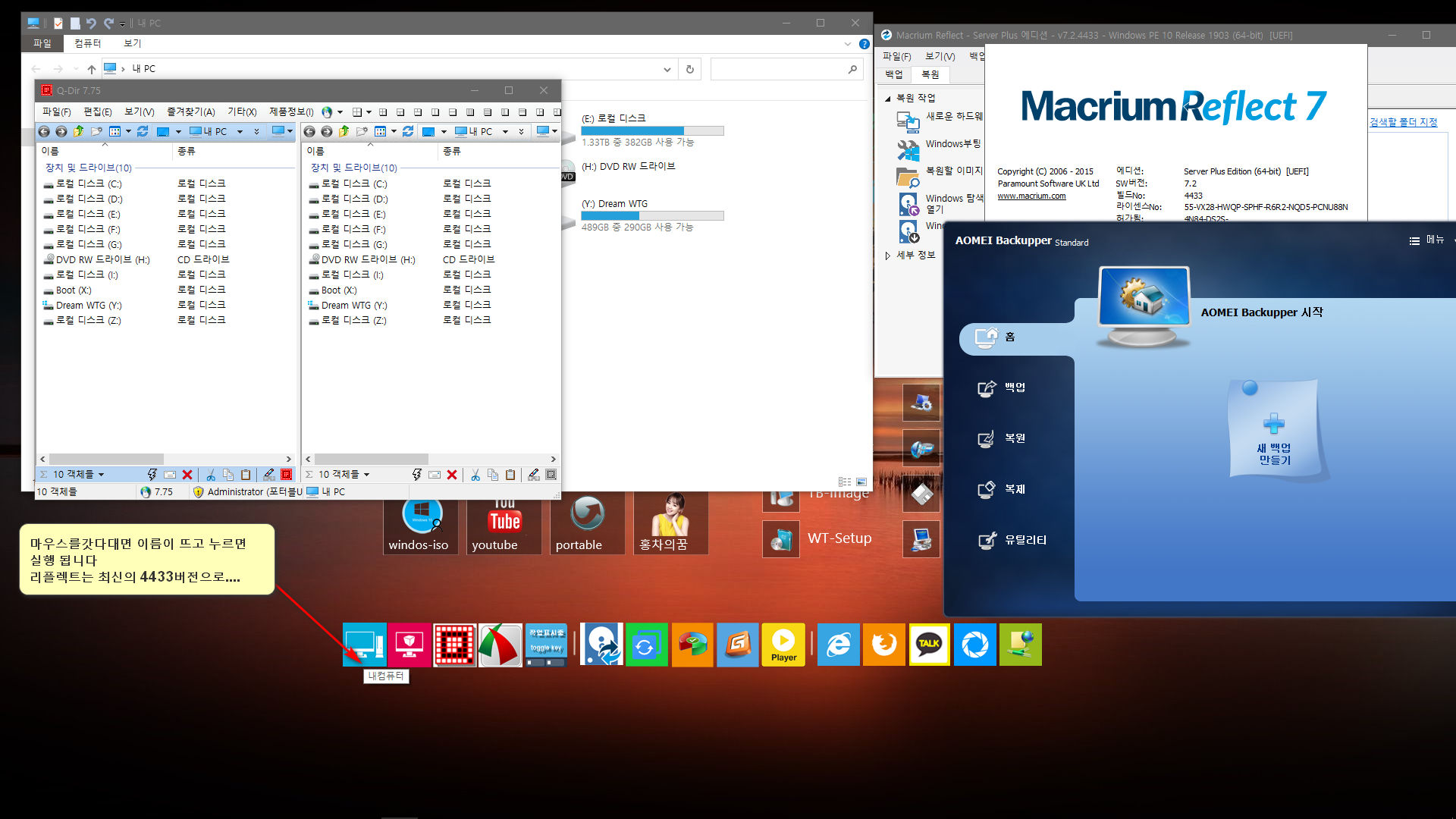Select 복원 tab in Macrium Reflect
1456x819 pixels.
pos(930,74)
